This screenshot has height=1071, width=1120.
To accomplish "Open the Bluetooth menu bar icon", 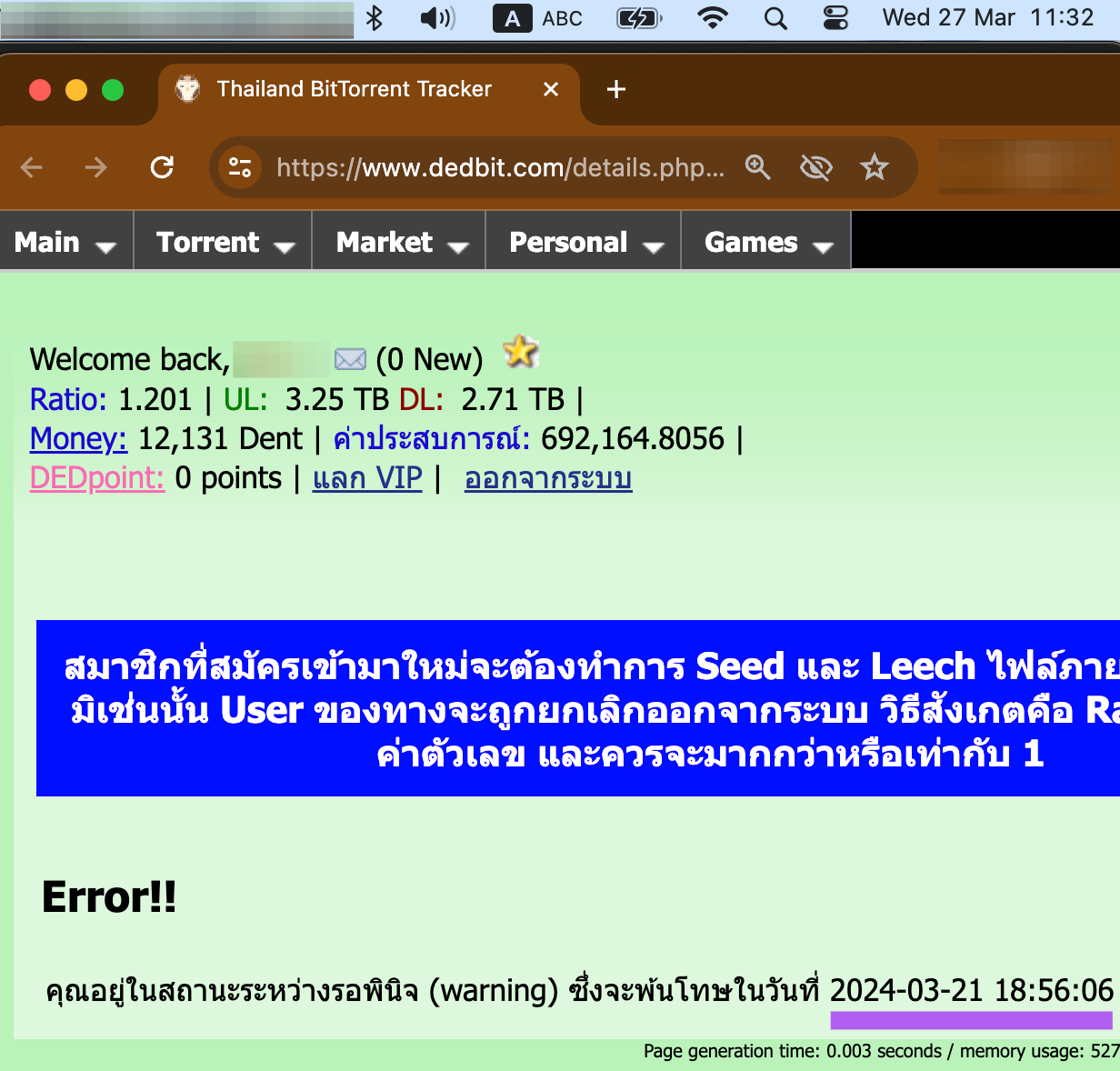I will click(x=374, y=18).
